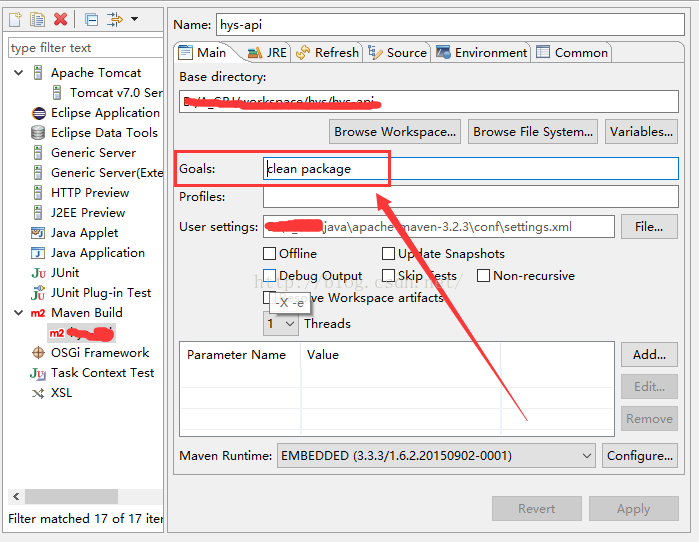Click the Profiles input field
Viewport: 699px width, 542px height.
[471, 197]
